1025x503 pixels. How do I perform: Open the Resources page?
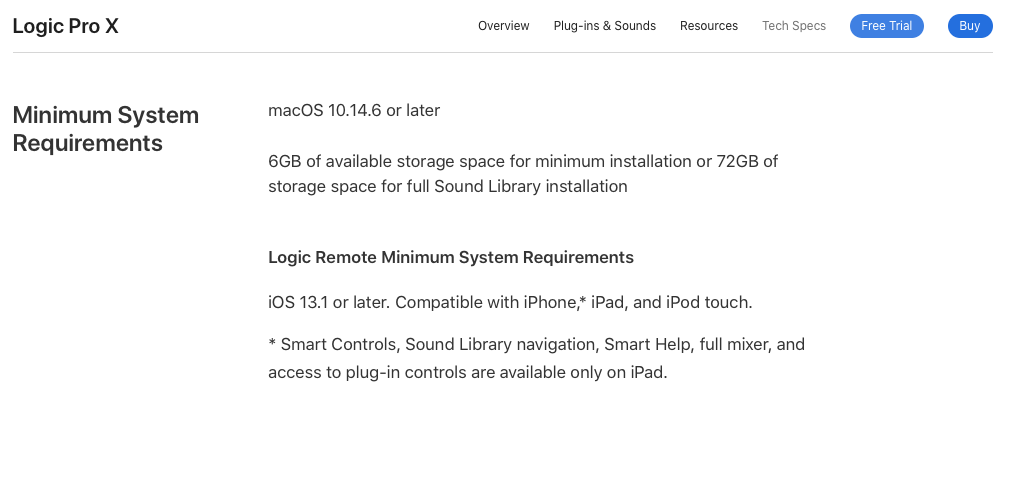point(709,26)
